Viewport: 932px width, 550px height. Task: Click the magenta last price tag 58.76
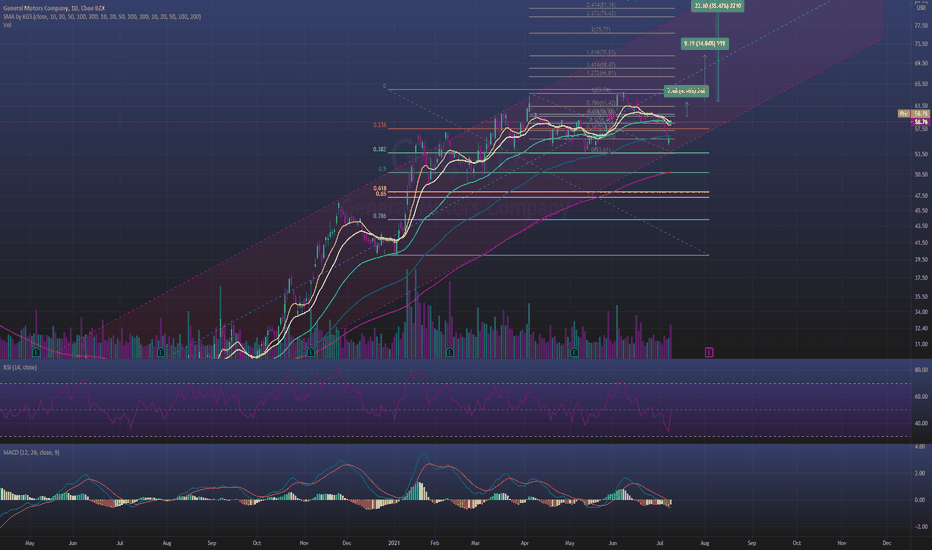click(x=921, y=122)
